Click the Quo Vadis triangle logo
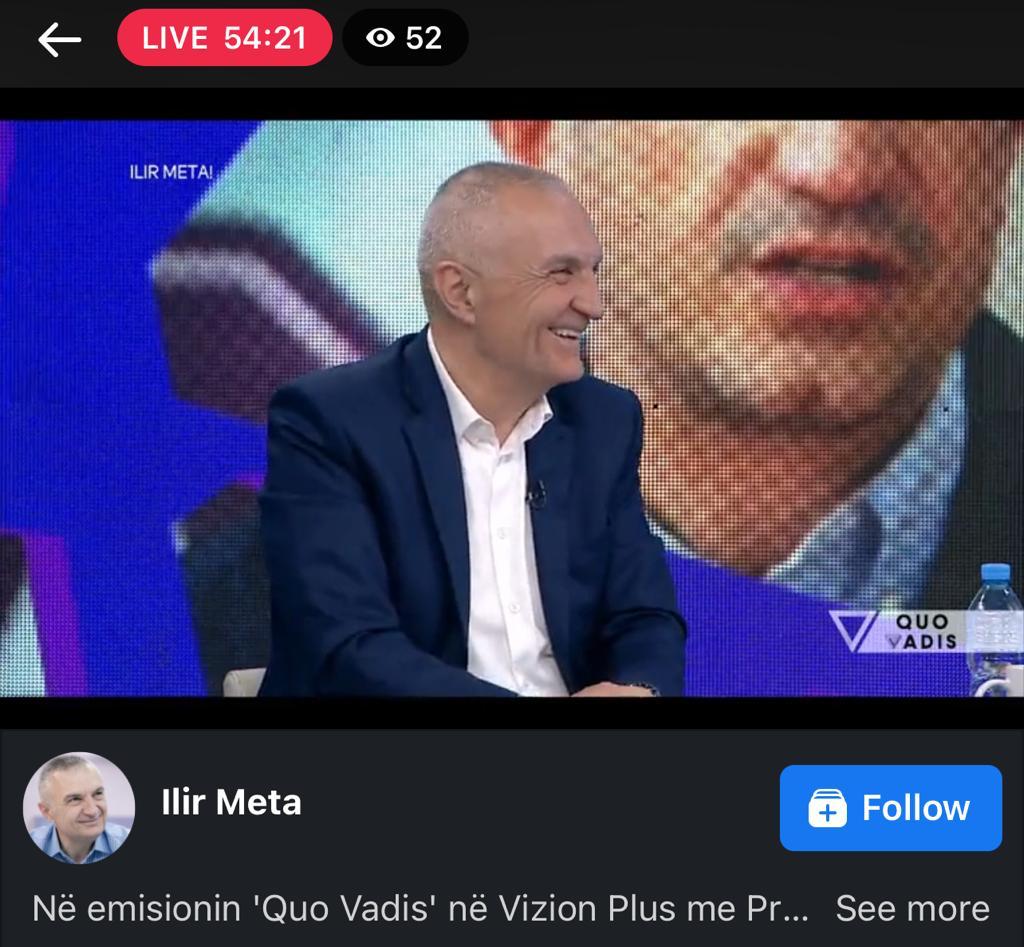Image resolution: width=1024 pixels, height=947 pixels. (852, 630)
